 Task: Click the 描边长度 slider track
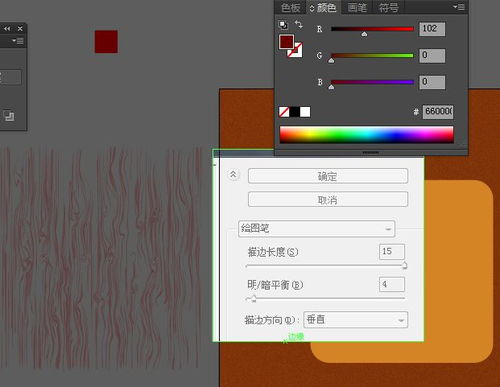click(x=325, y=266)
